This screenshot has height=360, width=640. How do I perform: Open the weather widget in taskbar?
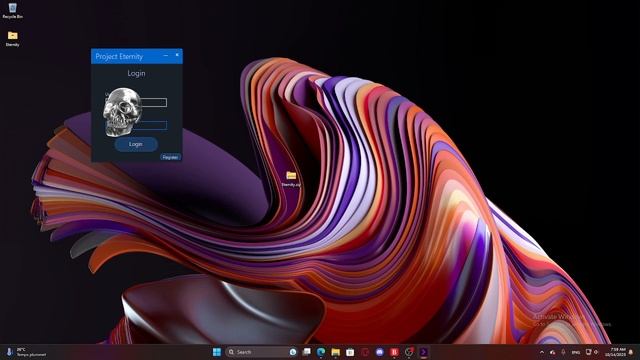pos(27,352)
